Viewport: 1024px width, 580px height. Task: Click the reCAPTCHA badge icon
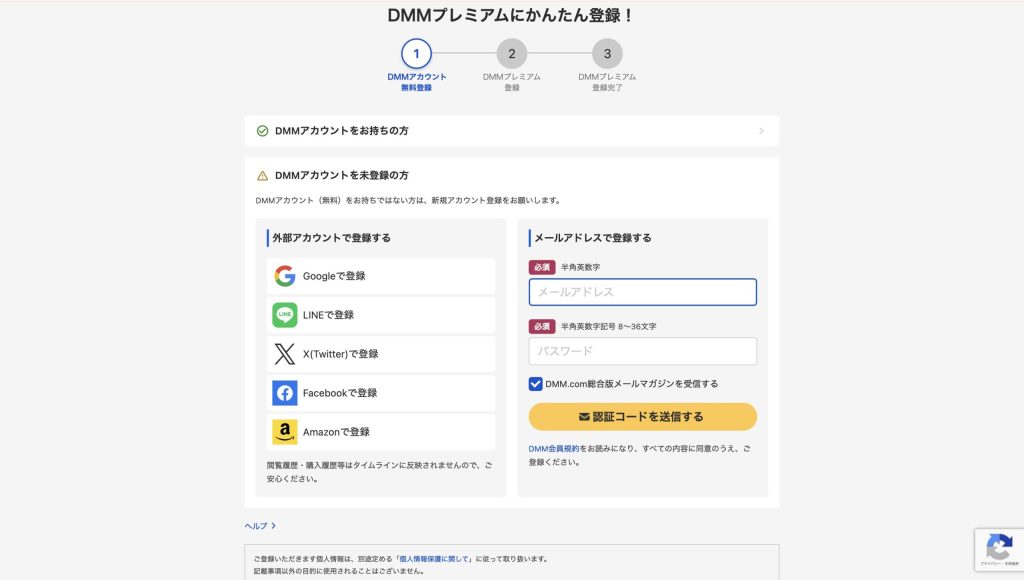998,547
